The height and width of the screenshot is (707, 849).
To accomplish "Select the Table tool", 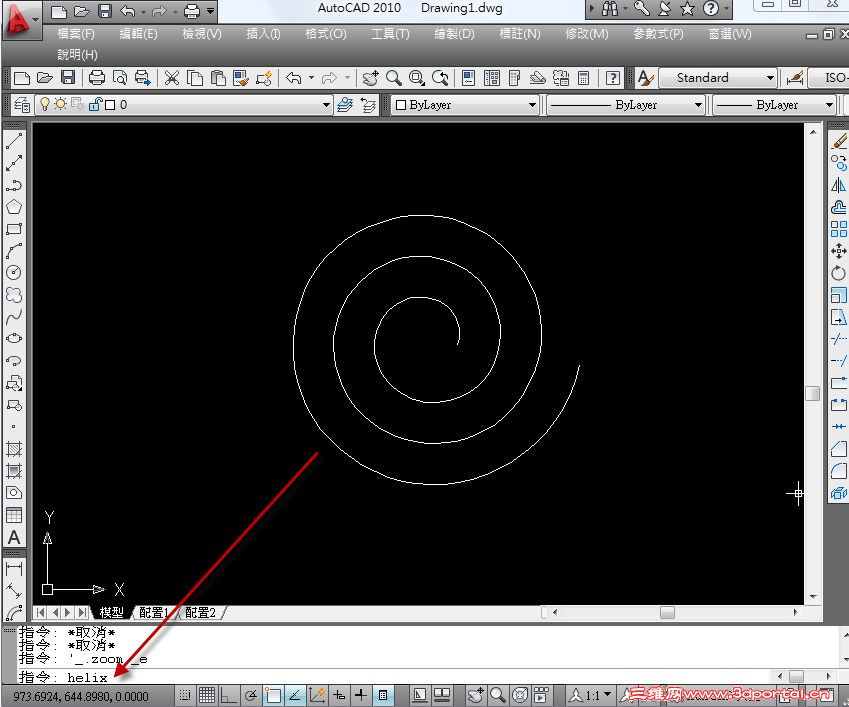I will tap(14, 515).
